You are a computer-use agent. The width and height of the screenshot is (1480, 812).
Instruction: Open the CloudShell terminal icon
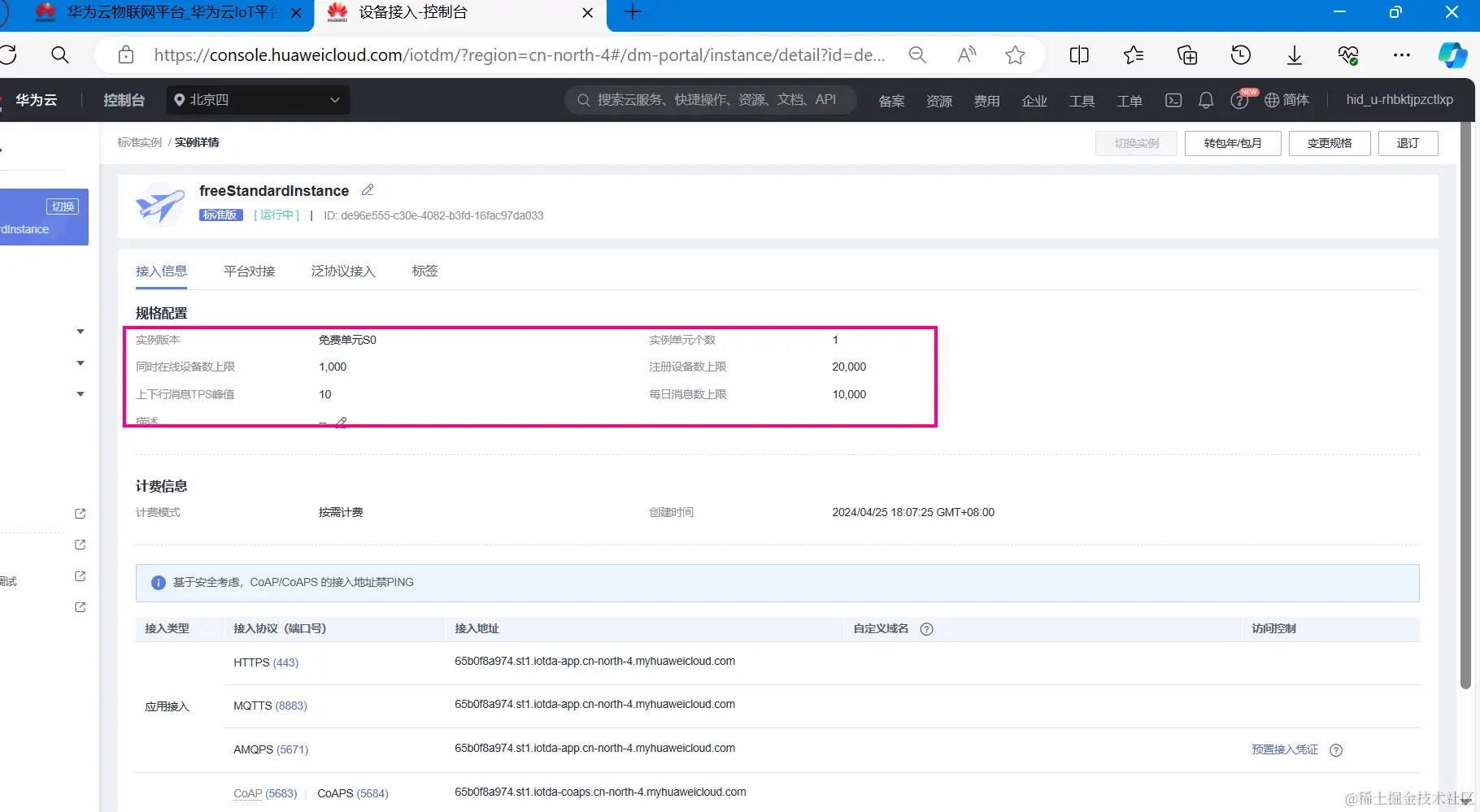pyautogui.click(x=1173, y=100)
